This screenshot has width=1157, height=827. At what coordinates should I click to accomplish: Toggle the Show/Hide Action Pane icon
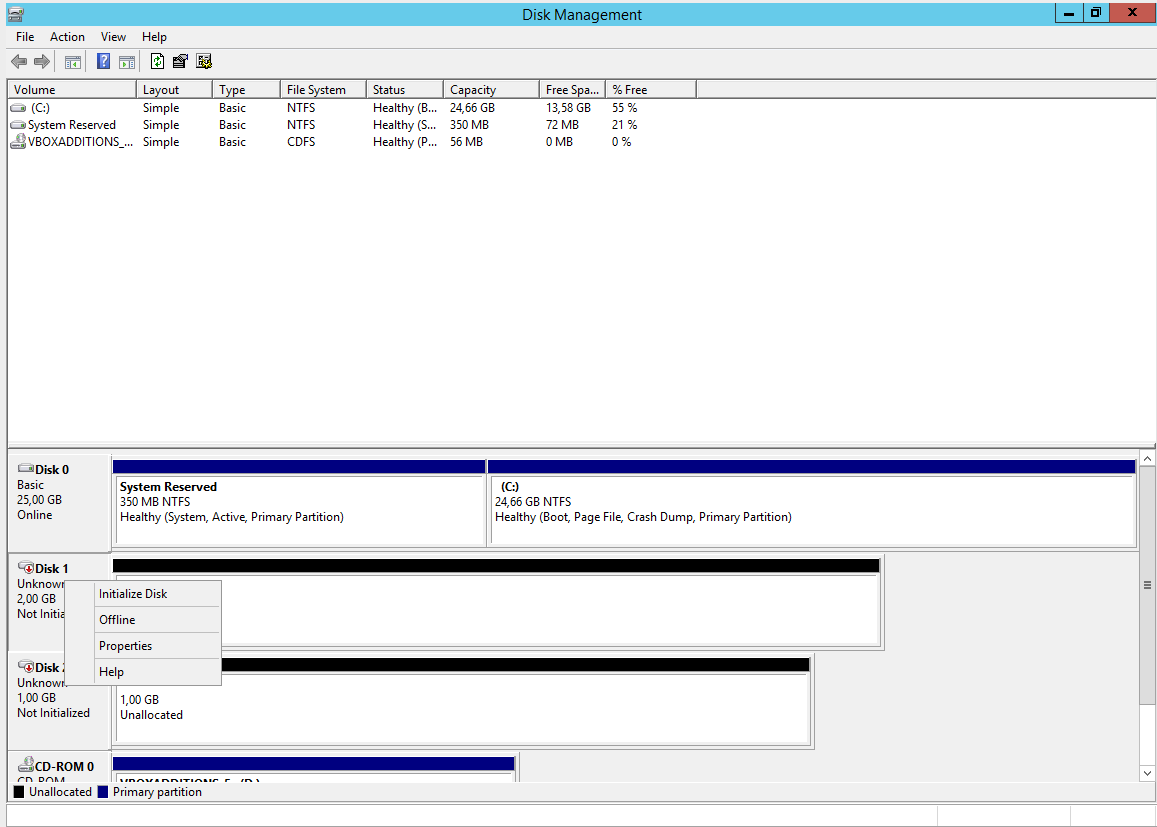pos(127,62)
